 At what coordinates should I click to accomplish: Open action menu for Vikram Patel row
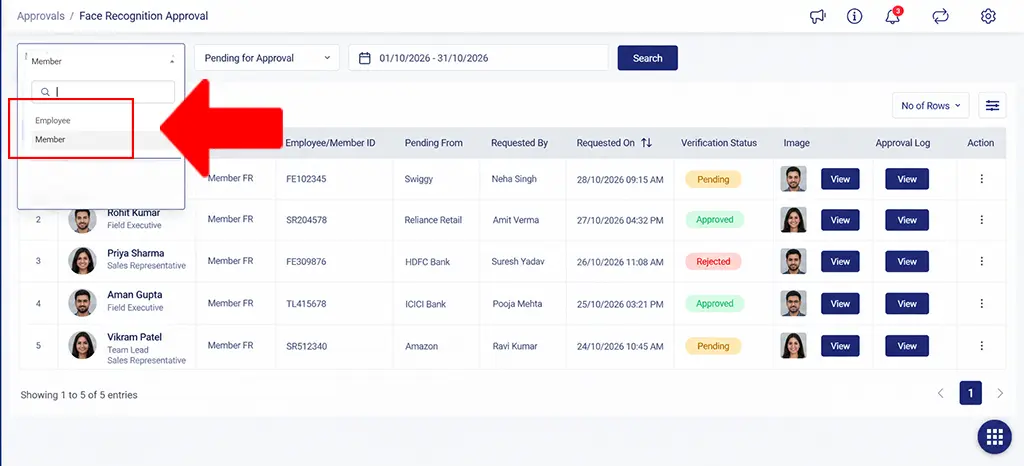click(981, 345)
